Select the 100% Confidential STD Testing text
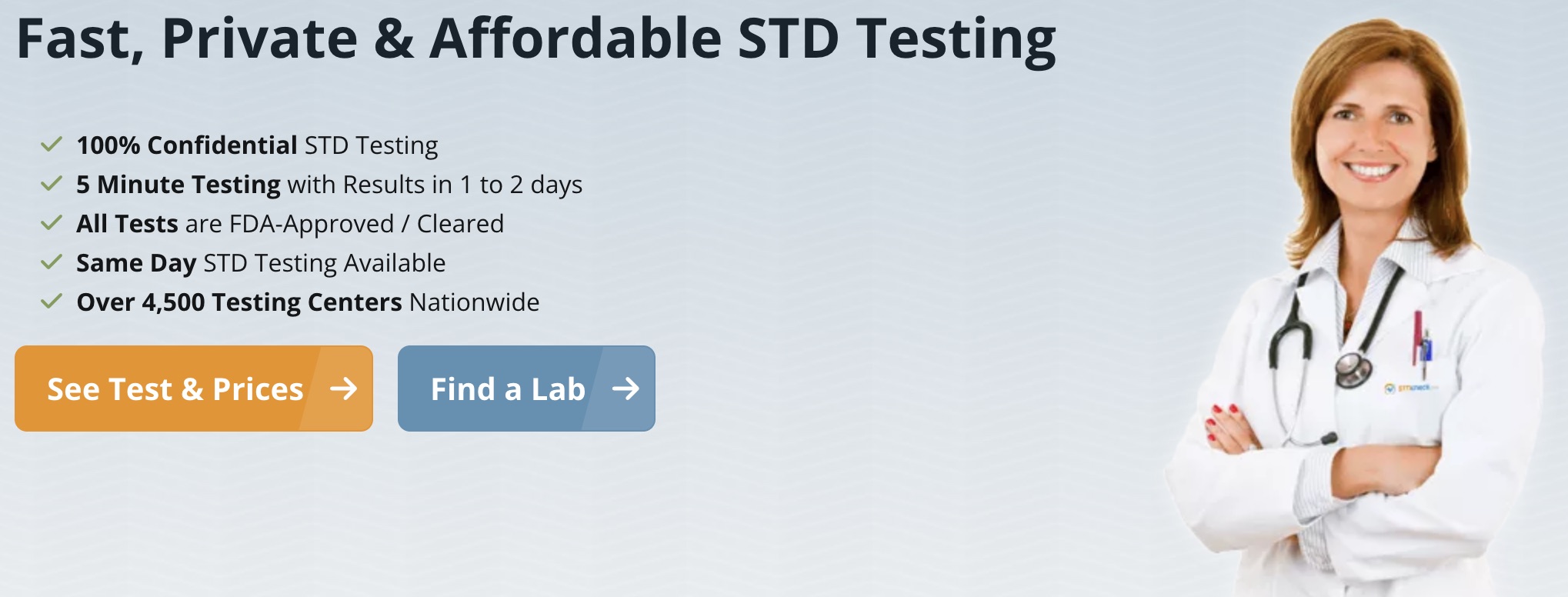This screenshot has width=1568, height=597. click(x=257, y=145)
